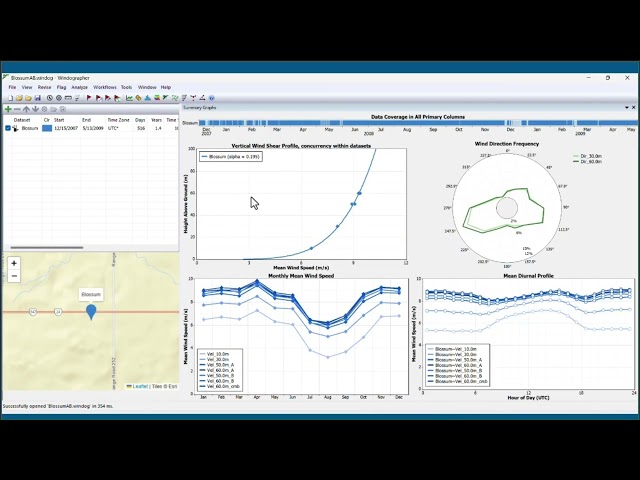Click the start date 12/15/2007 cell
640x480 pixels.
66,128
